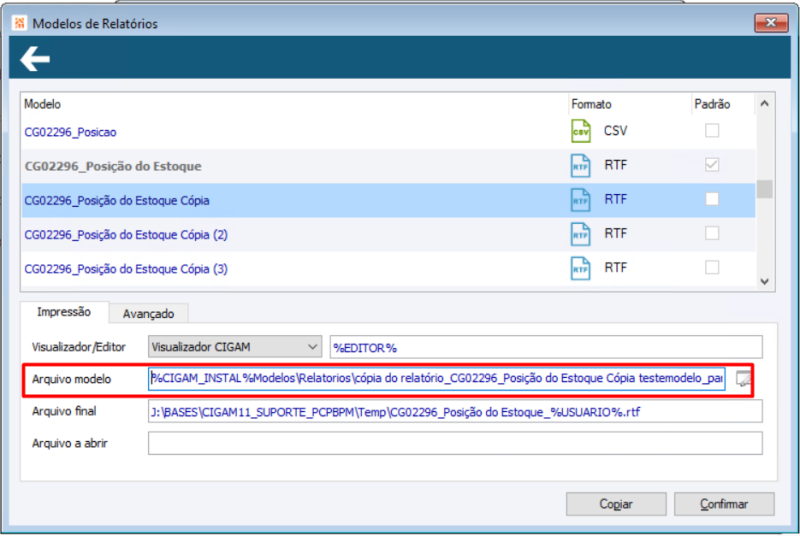The image size is (800, 536).
Task: Toggle Padrão checkbox for Posição do Estoque Cópia
Action: point(712,199)
